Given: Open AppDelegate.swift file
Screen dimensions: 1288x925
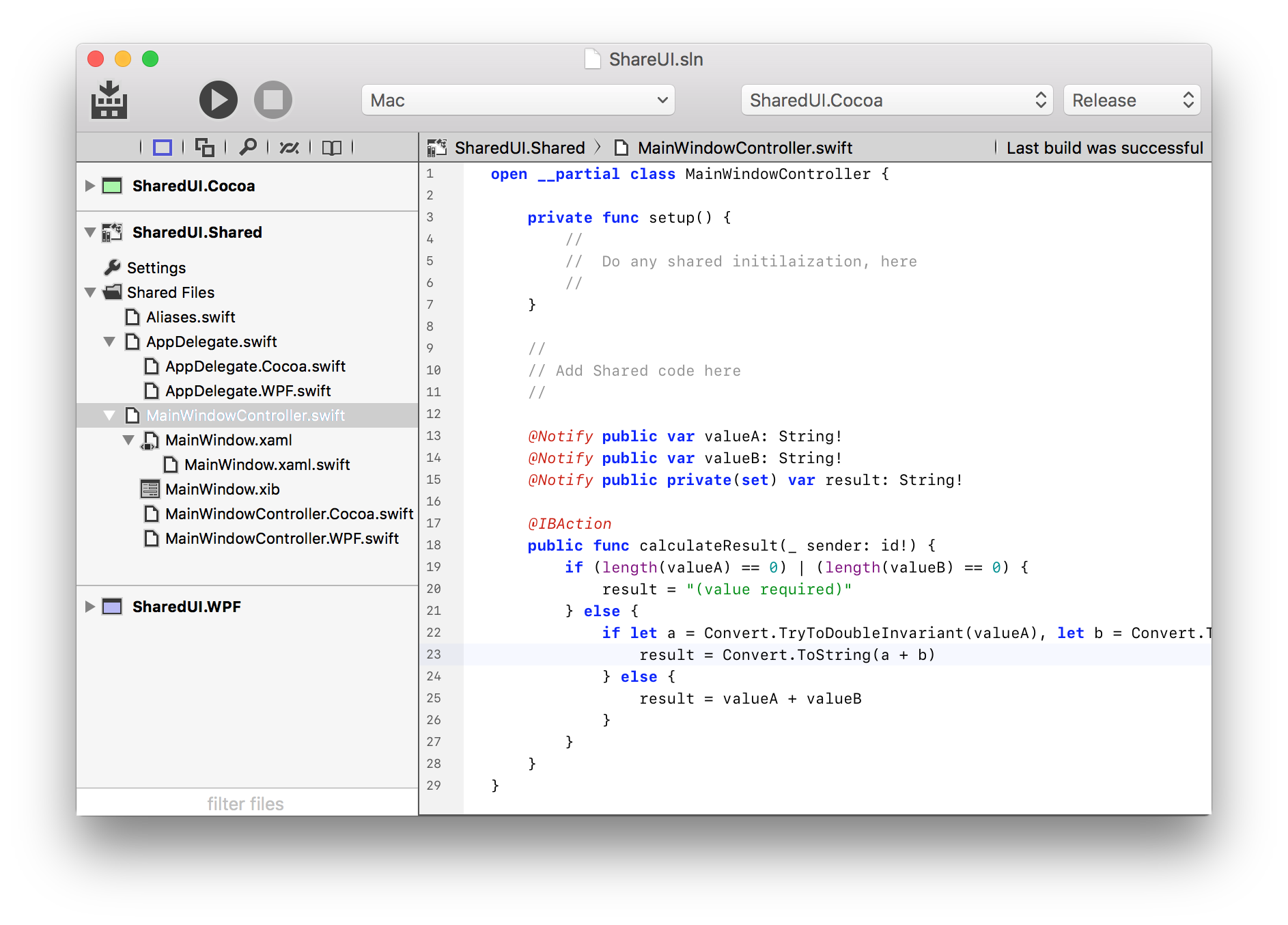Looking at the screenshot, I should point(212,342).
